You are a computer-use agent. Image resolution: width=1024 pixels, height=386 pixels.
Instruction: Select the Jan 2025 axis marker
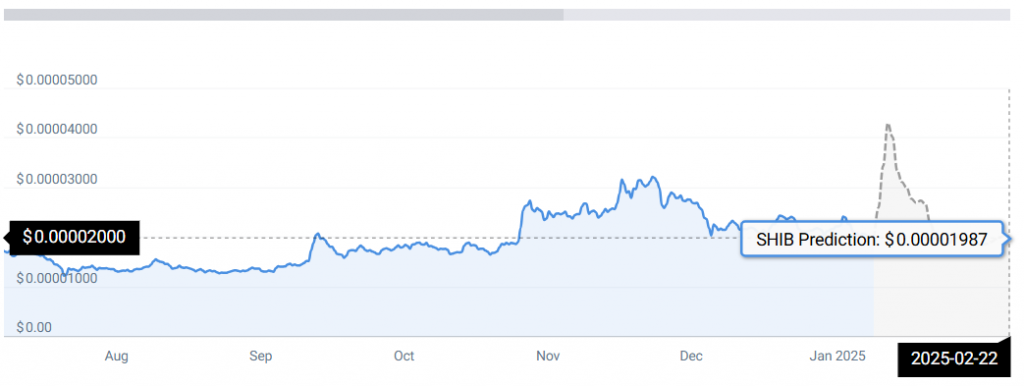click(837, 356)
